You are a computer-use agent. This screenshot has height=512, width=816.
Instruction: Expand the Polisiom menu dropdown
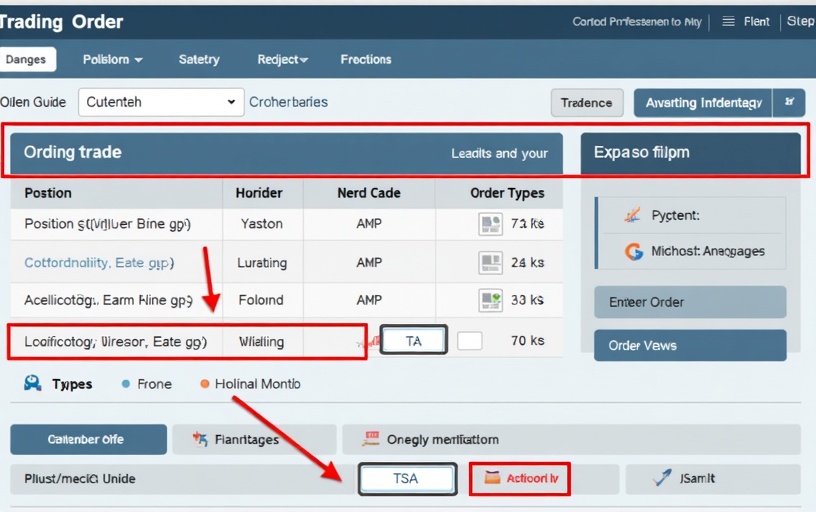(112, 60)
